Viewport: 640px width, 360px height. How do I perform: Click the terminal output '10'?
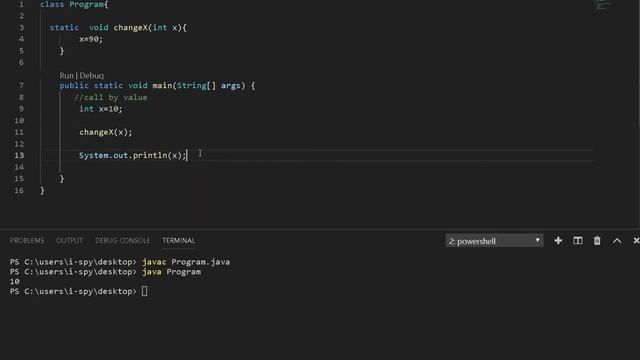(x=15, y=281)
